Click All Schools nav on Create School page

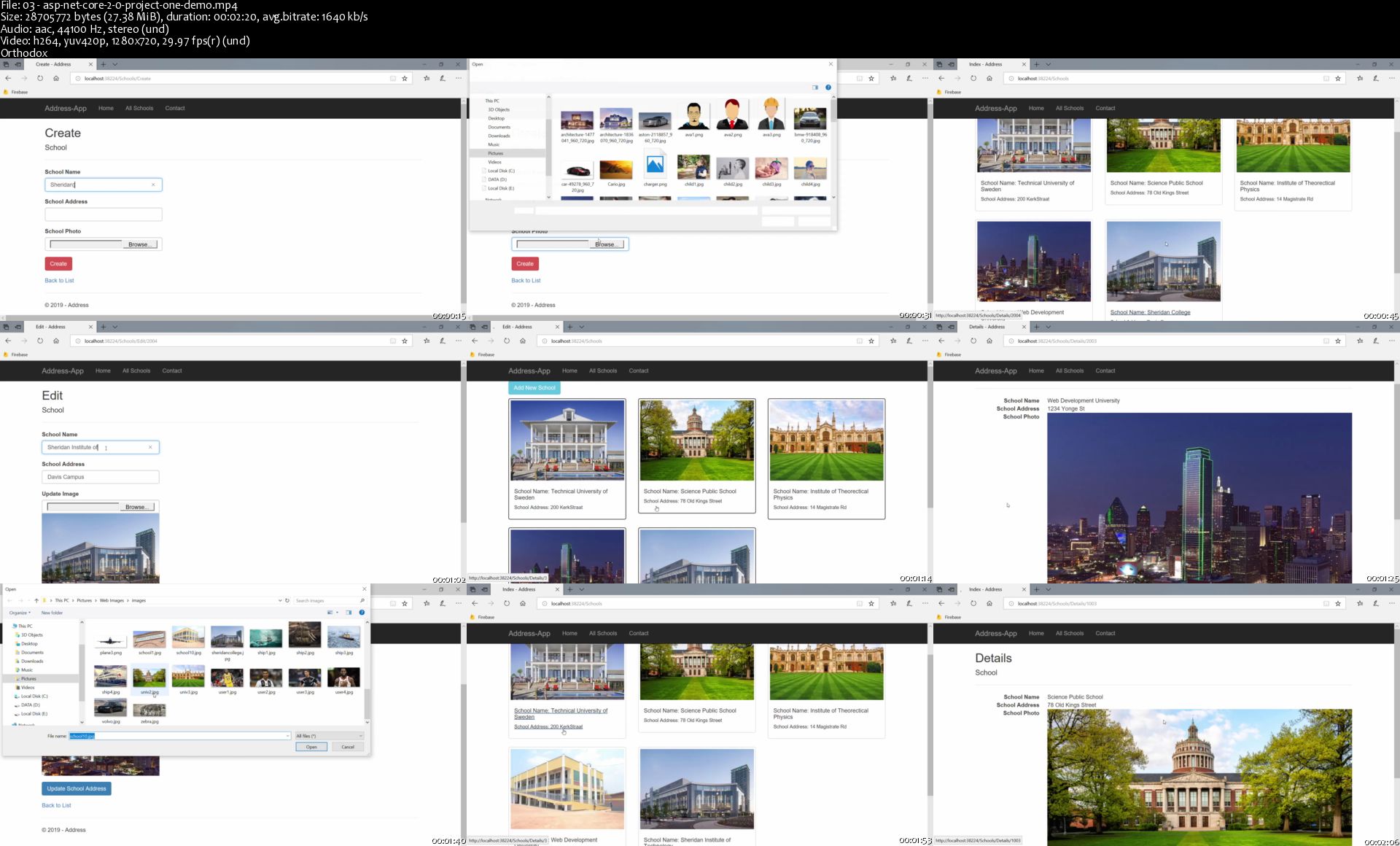pos(139,108)
